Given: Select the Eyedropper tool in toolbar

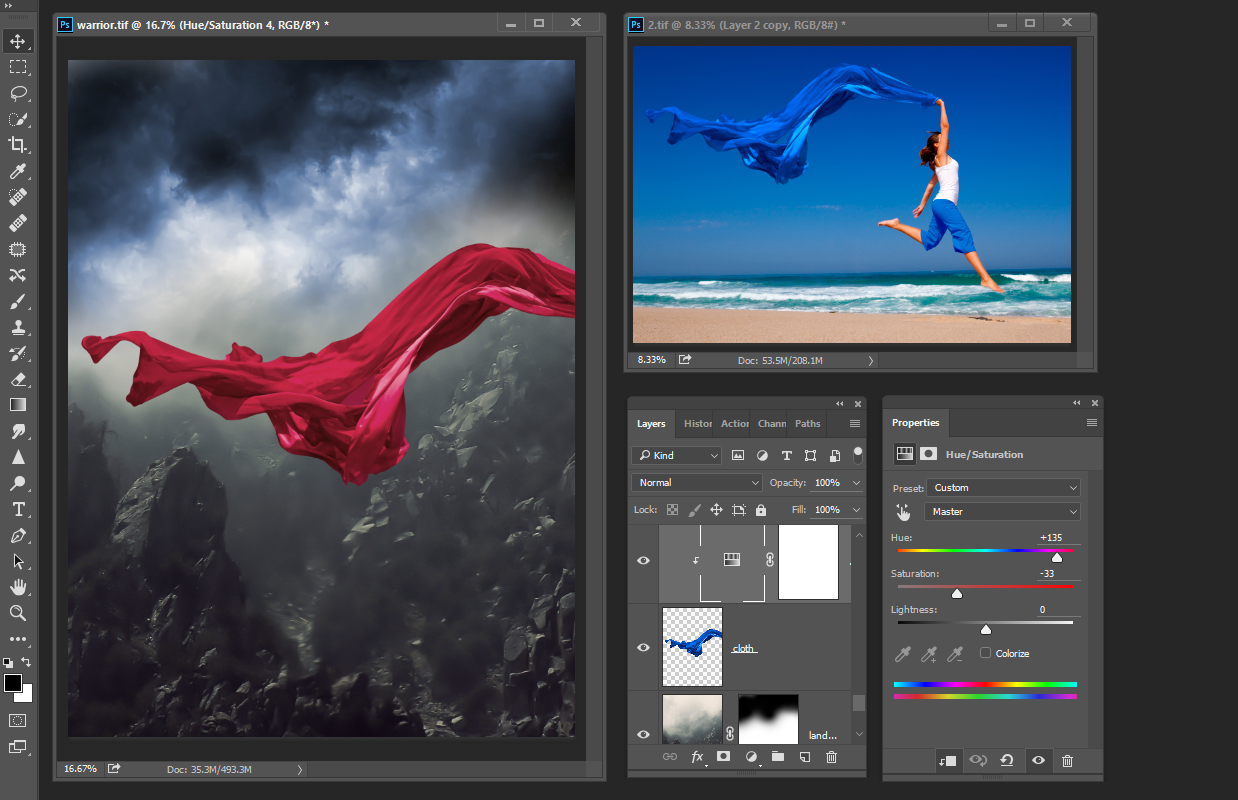Looking at the screenshot, I should point(18,172).
